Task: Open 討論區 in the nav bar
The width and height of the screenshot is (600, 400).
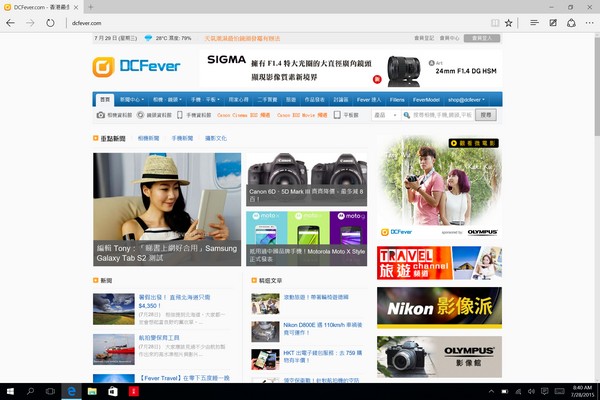Action: click(x=341, y=100)
